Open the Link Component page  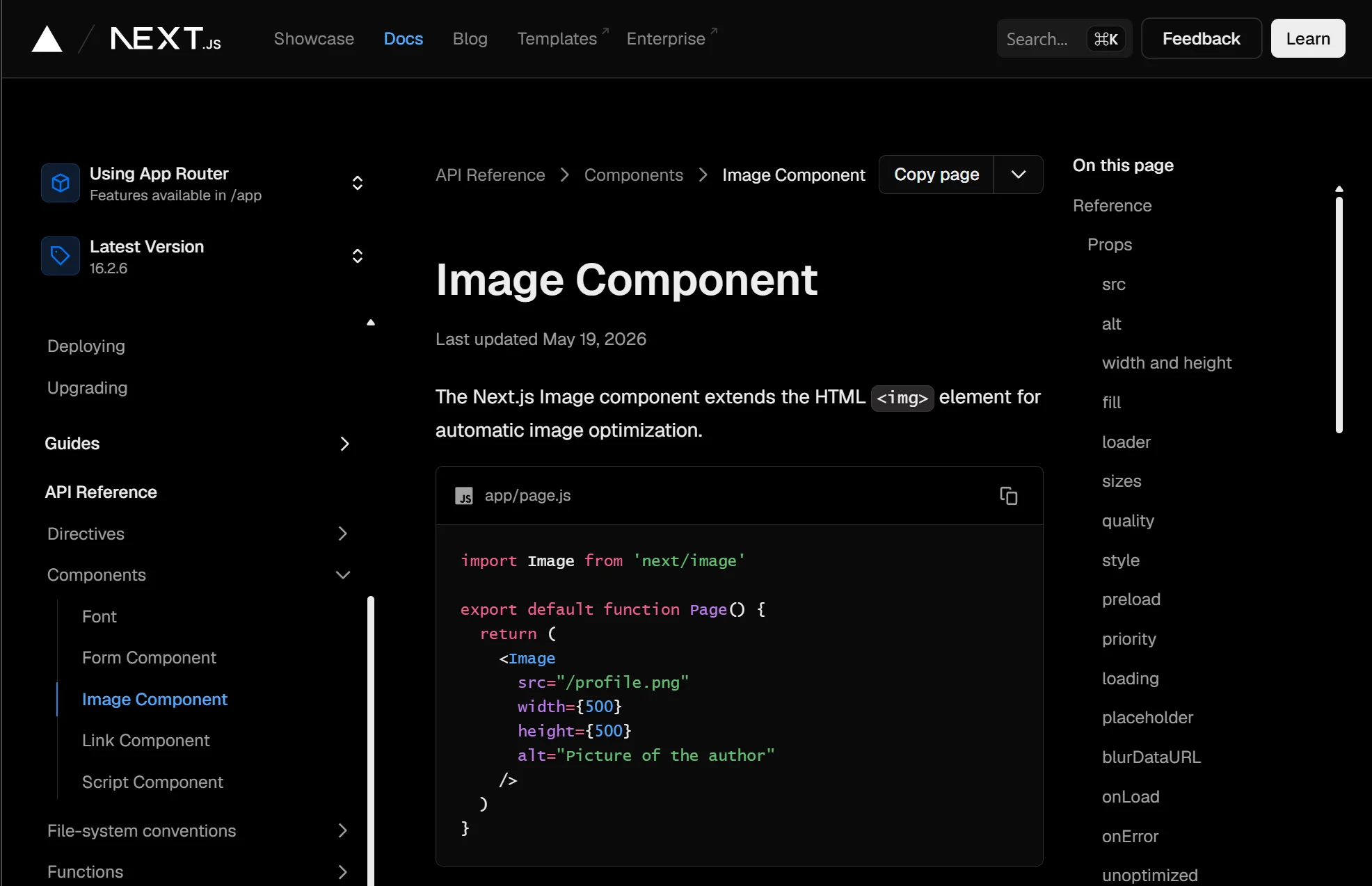coord(145,741)
